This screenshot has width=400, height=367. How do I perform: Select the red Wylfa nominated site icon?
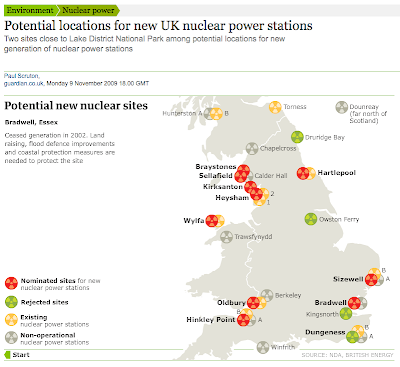coord(212,221)
